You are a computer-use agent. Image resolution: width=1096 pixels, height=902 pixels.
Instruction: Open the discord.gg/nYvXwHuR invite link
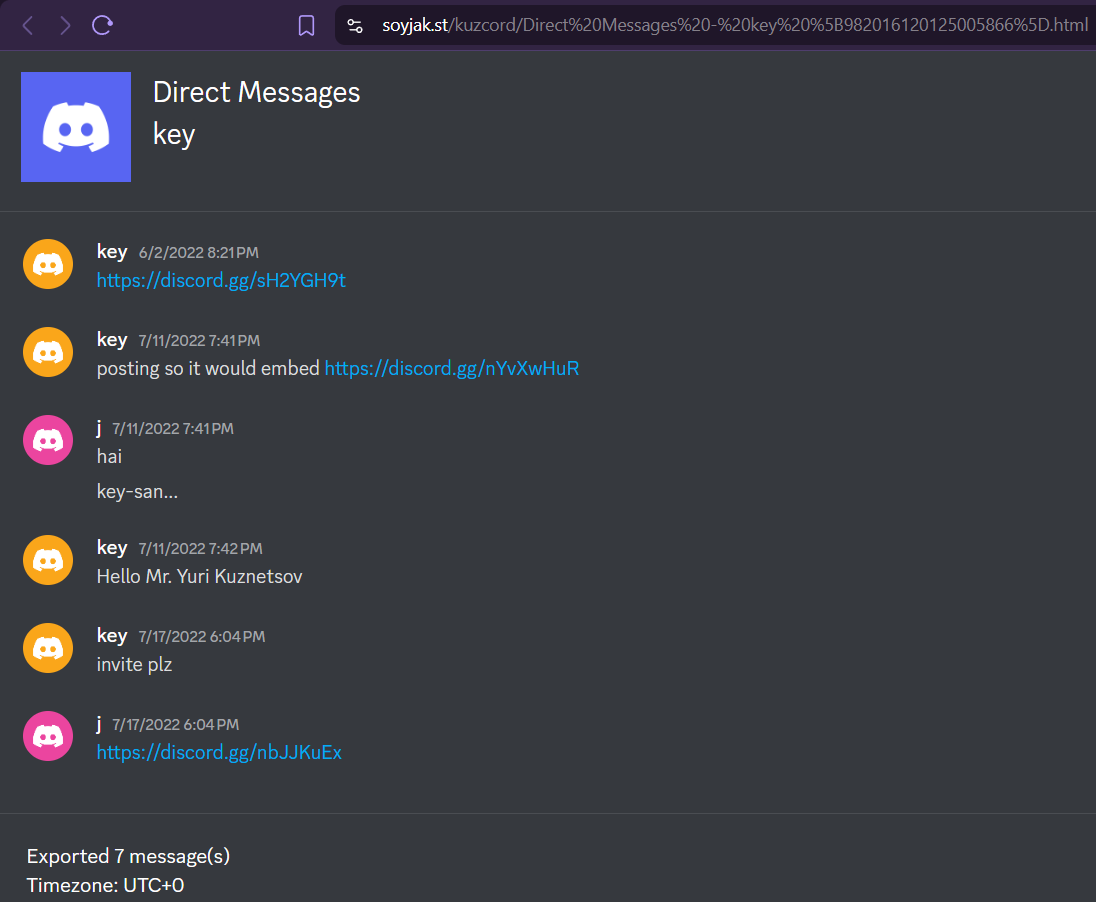pos(452,368)
